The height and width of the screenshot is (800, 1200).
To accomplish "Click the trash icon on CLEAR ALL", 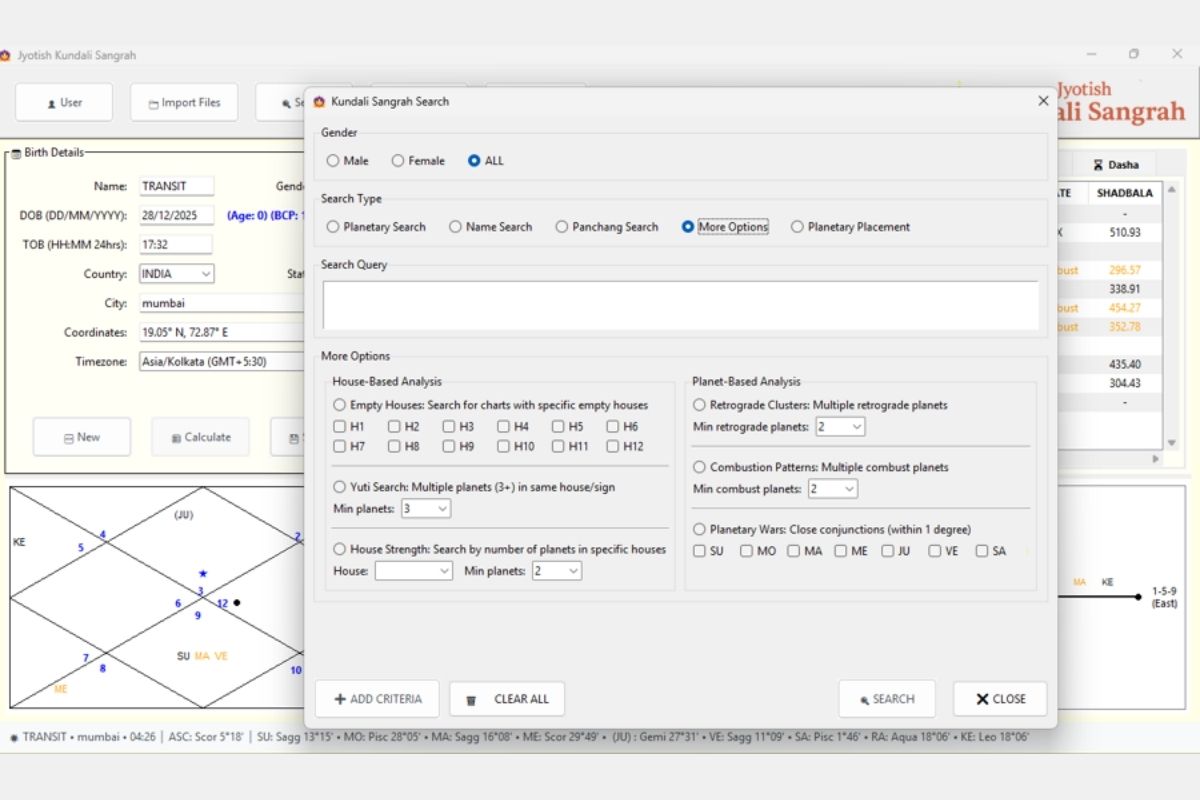I will [471, 700].
